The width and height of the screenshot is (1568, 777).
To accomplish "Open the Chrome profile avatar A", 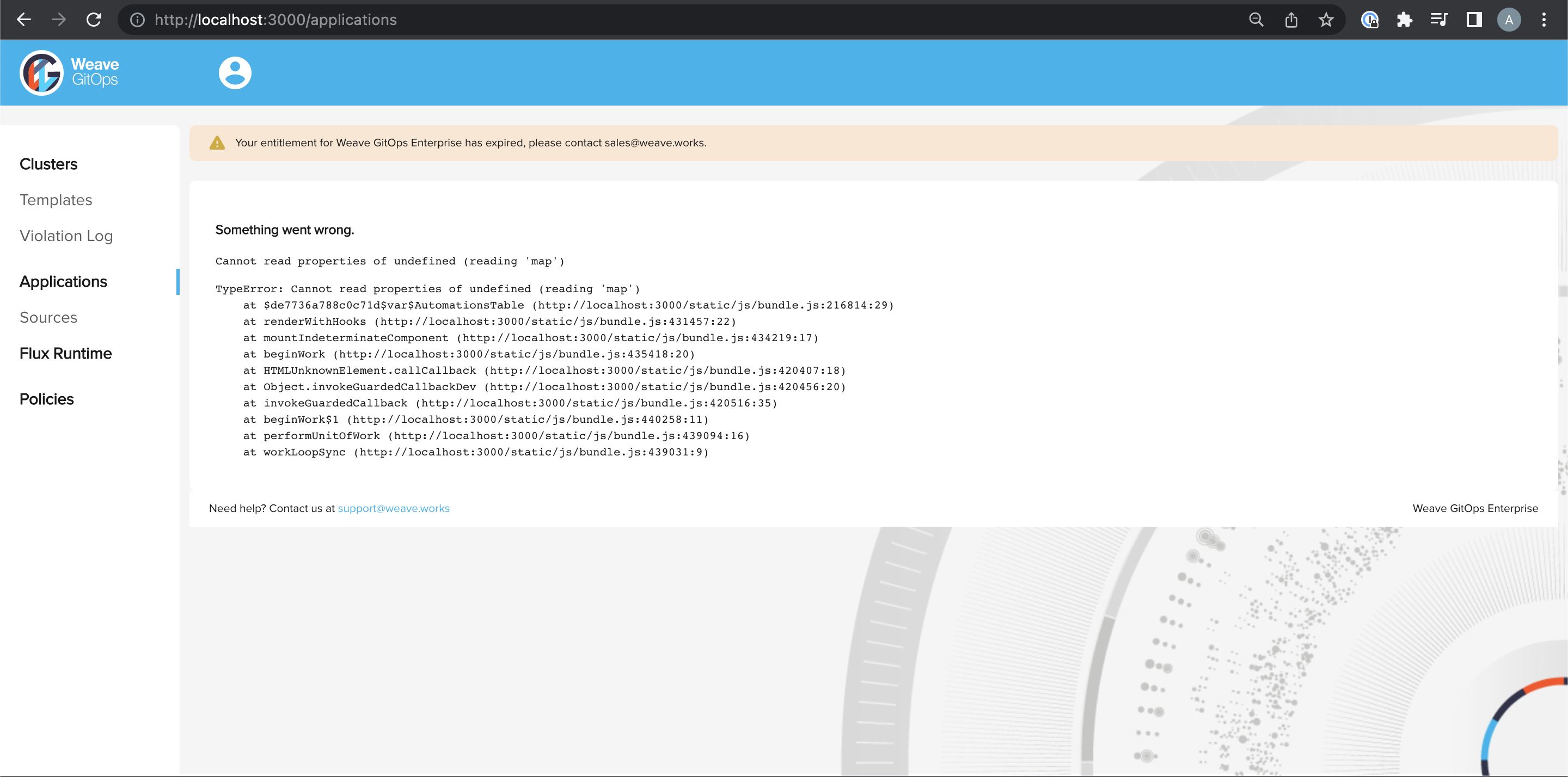I will coord(1509,20).
